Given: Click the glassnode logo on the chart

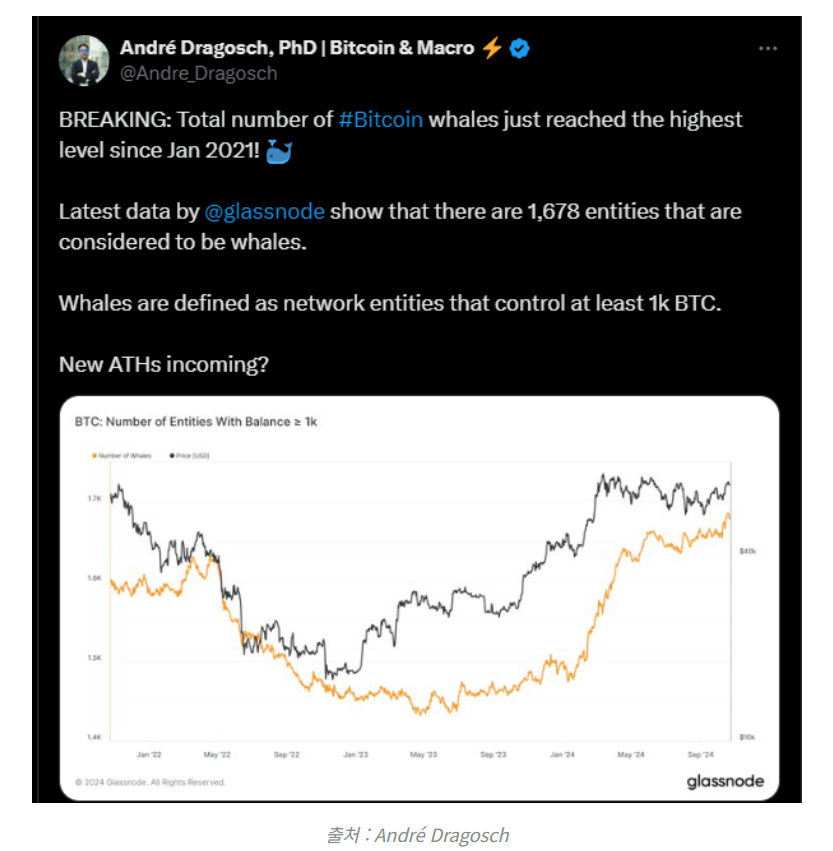Looking at the screenshot, I should tap(725, 781).
